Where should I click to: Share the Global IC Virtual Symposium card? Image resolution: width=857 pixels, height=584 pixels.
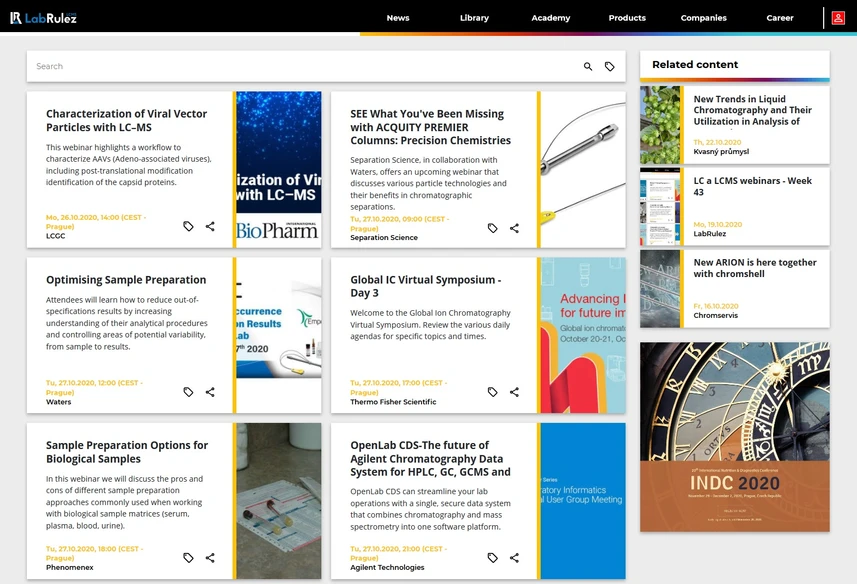point(514,392)
